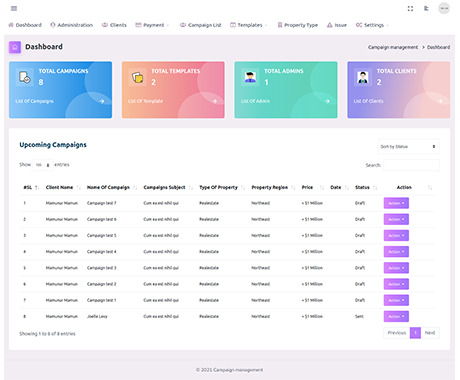
Task: Click the Campaign management breadcrumb link
Action: coord(393,47)
